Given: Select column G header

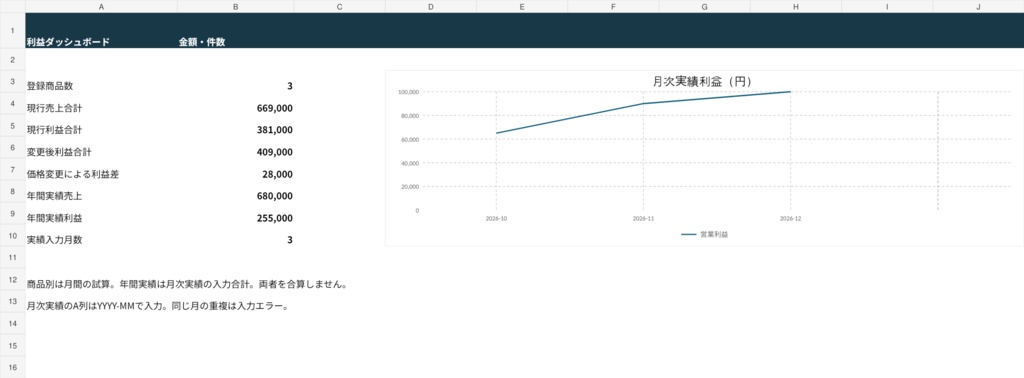Looking at the screenshot, I should 705,7.
